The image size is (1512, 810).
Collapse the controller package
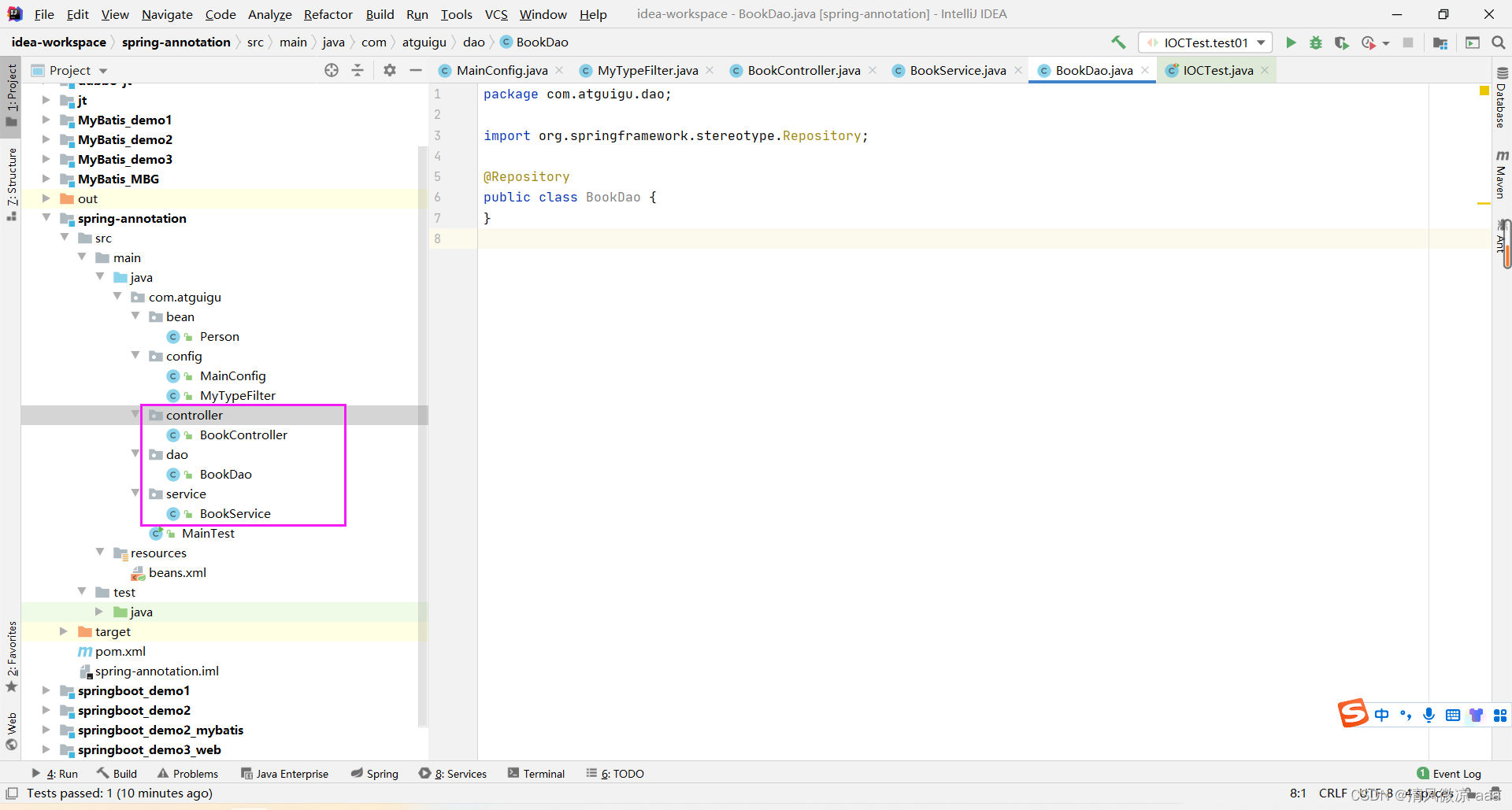(135, 415)
